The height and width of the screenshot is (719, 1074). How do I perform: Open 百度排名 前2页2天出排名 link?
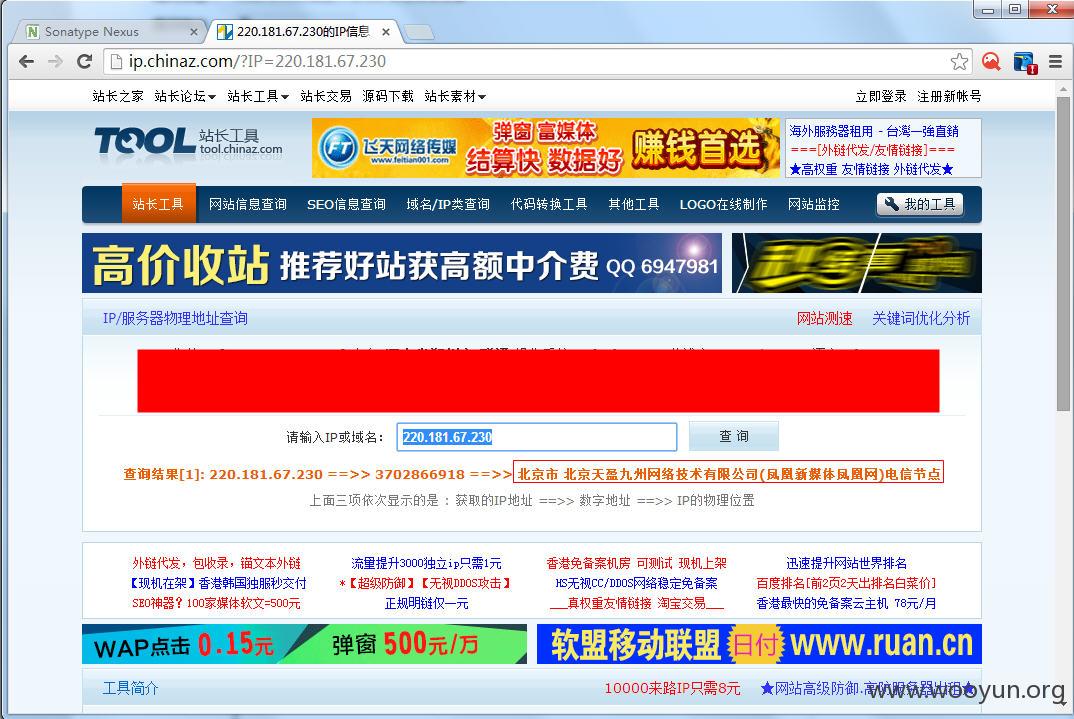click(847, 583)
